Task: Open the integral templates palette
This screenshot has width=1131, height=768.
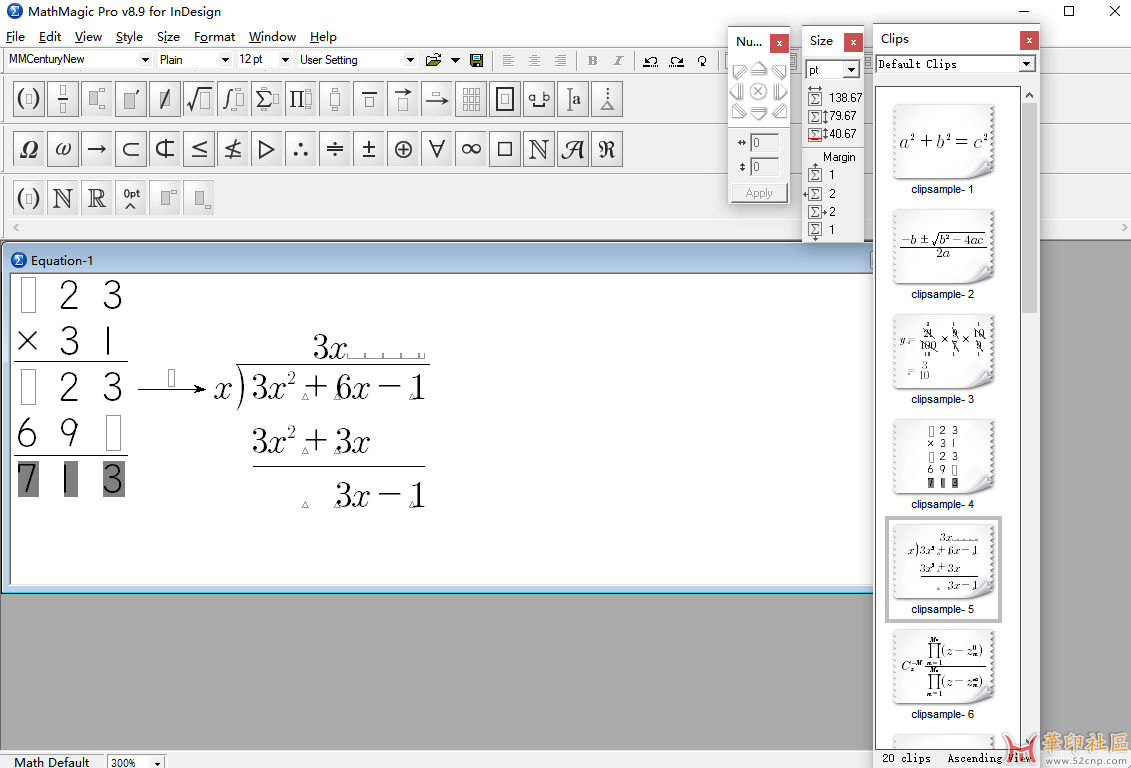Action: pos(232,99)
